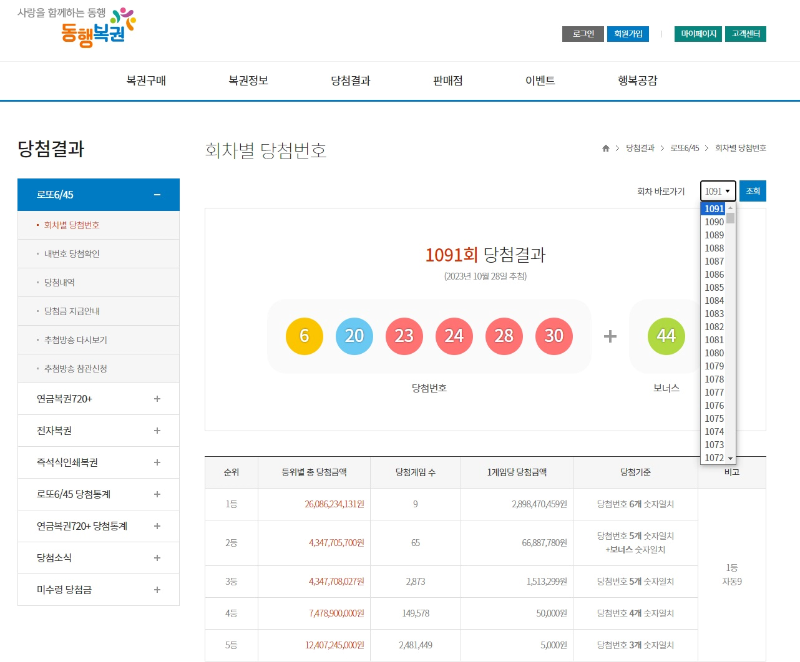Click the 로그인 button
Image resolution: width=800 pixels, height=662 pixels.
(582, 32)
